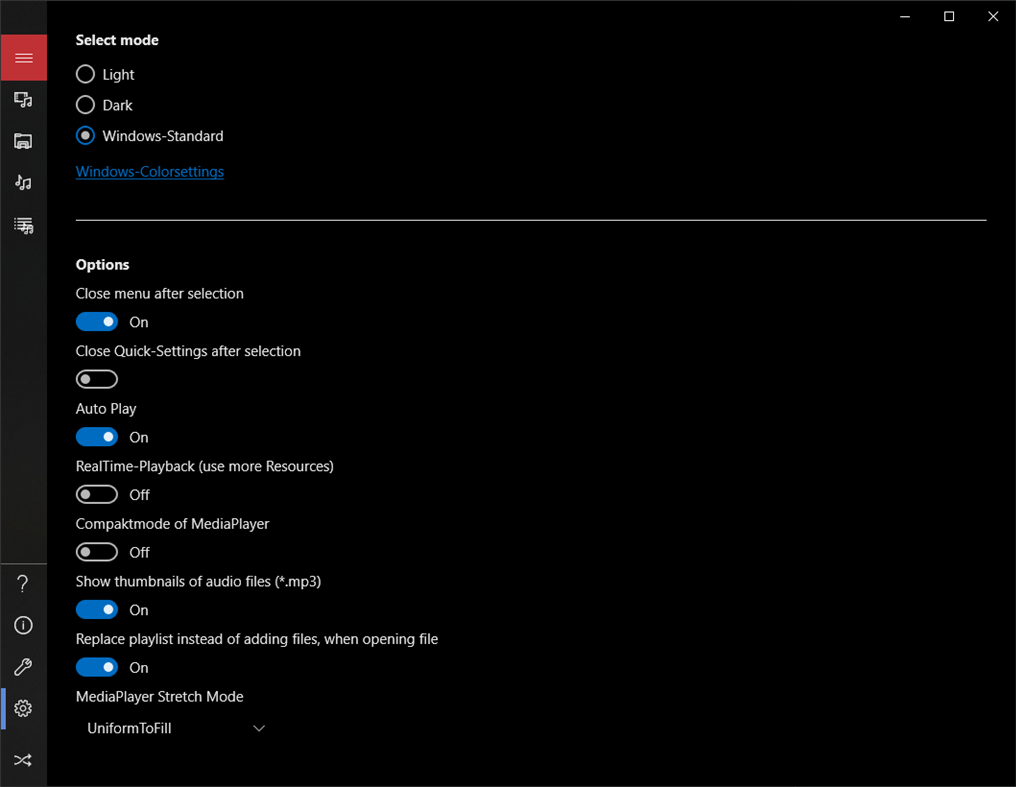Open the red hamburger menu
The height and width of the screenshot is (787, 1016).
point(23,58)
